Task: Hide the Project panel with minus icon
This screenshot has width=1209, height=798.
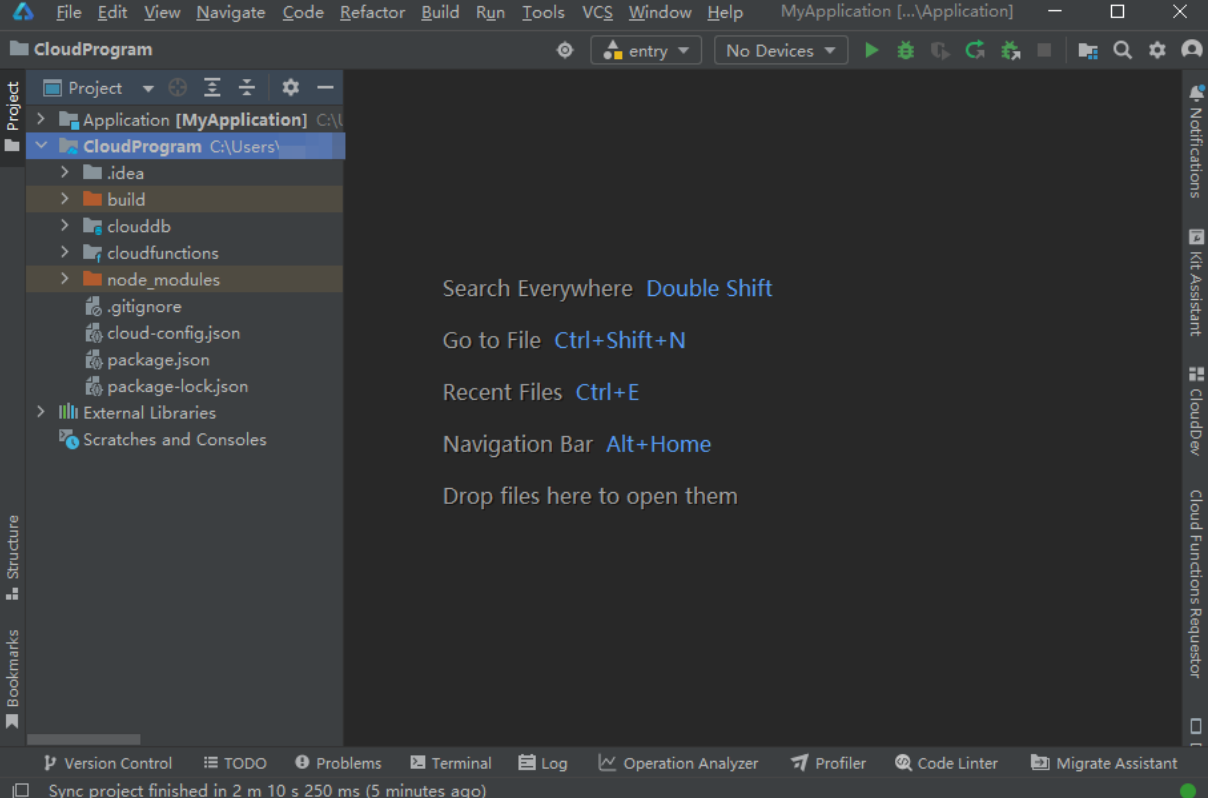Action: pyautogui.click(x=325, y=88)
